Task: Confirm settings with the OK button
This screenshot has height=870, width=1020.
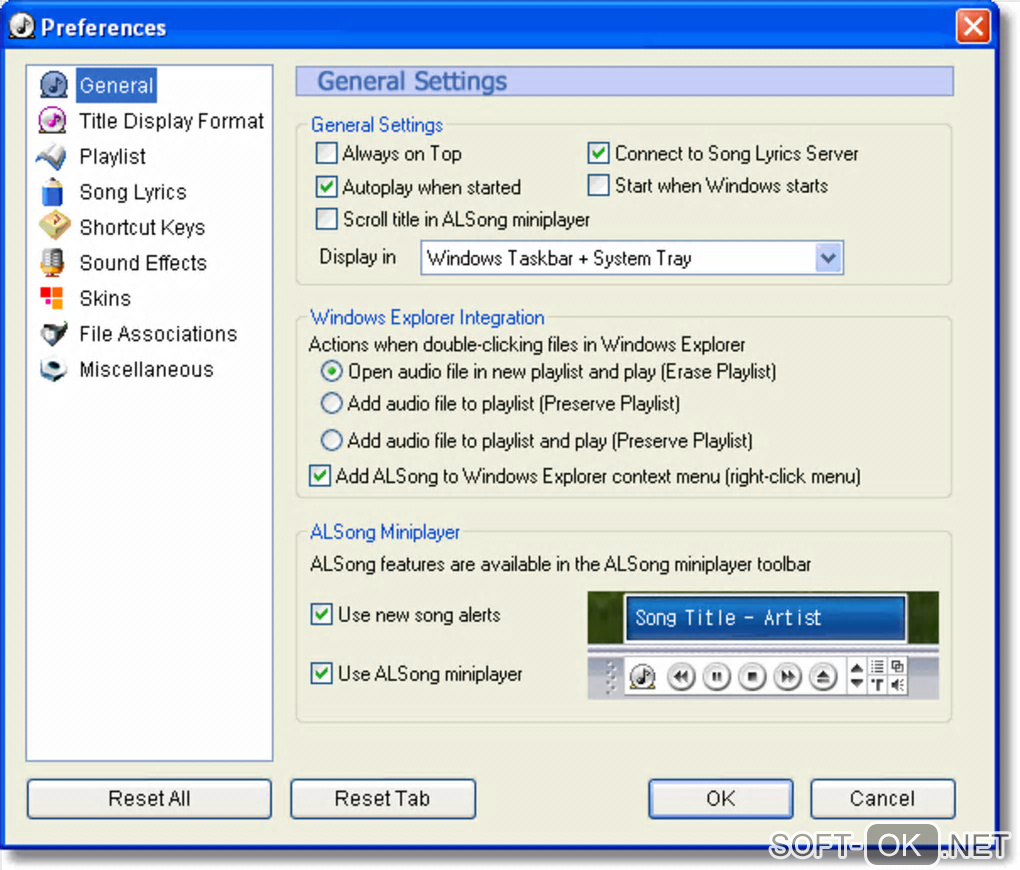Action: 721,798
